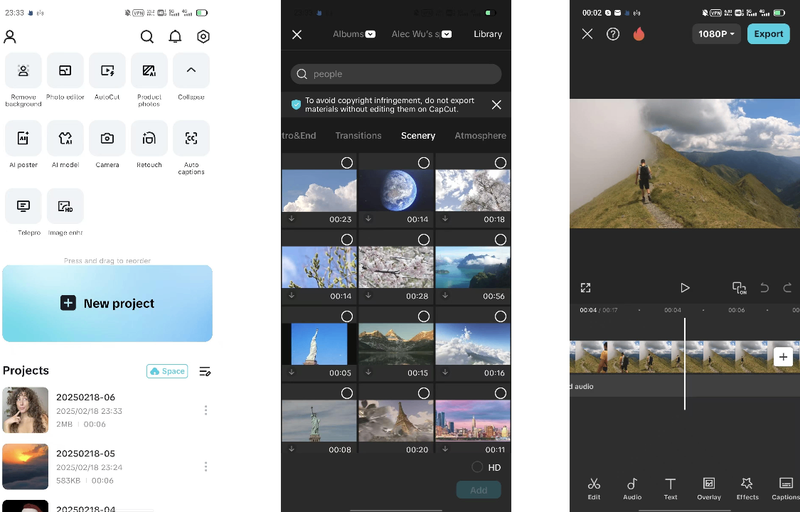Download the 00:11 city skyline clip

(x=445, y=449)
